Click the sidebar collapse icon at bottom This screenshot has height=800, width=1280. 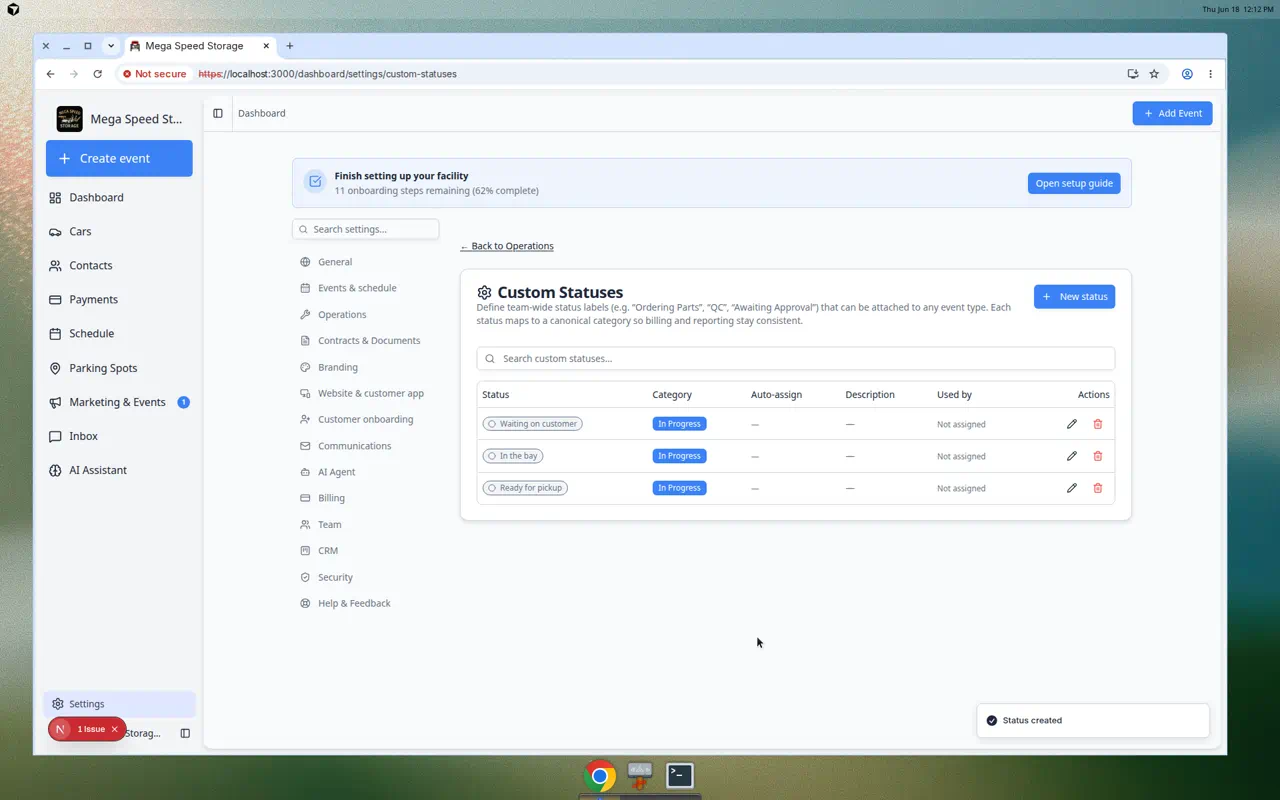click(185, 733)
